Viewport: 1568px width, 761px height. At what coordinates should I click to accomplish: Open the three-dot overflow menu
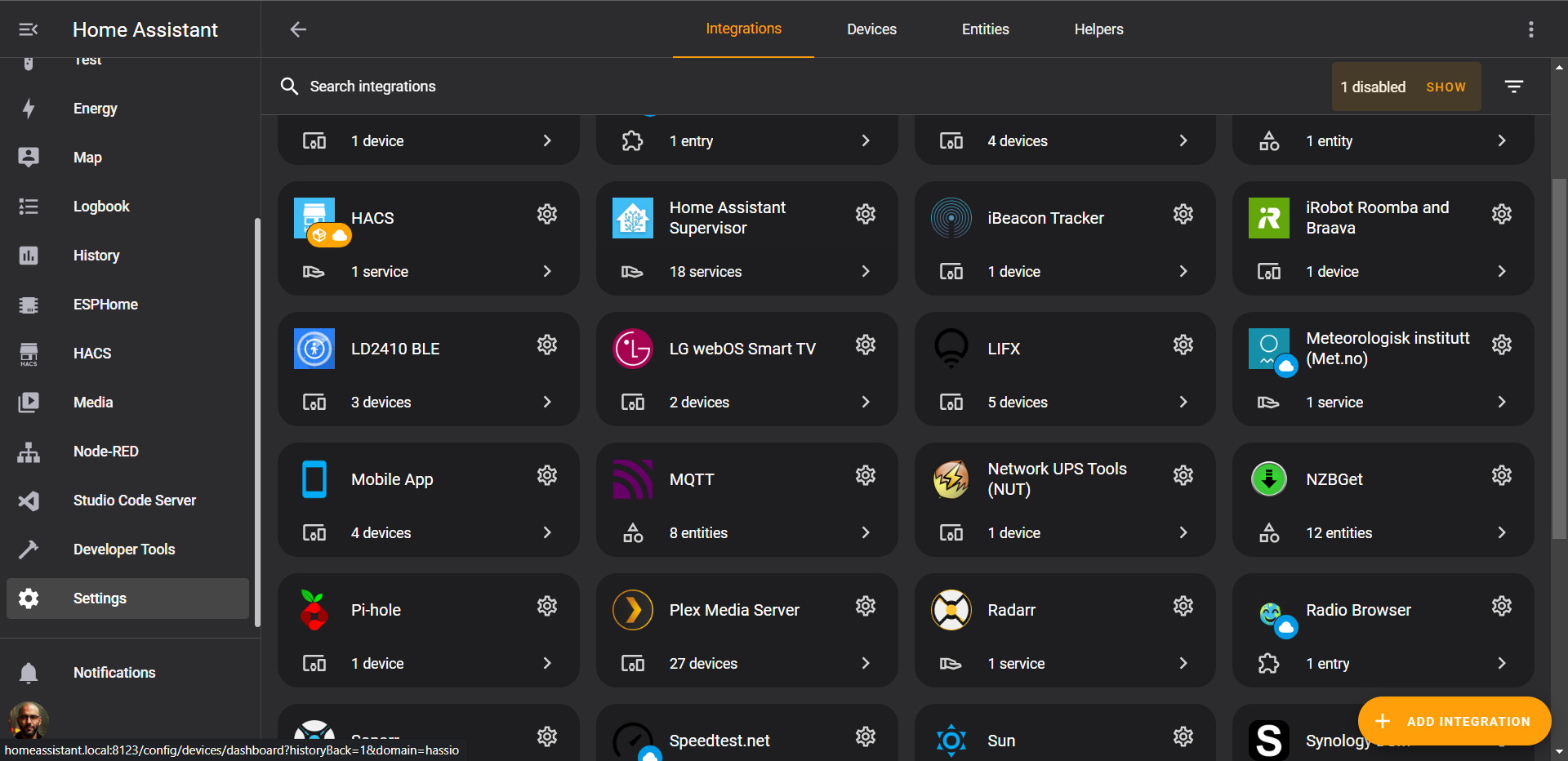[1530, 29]
